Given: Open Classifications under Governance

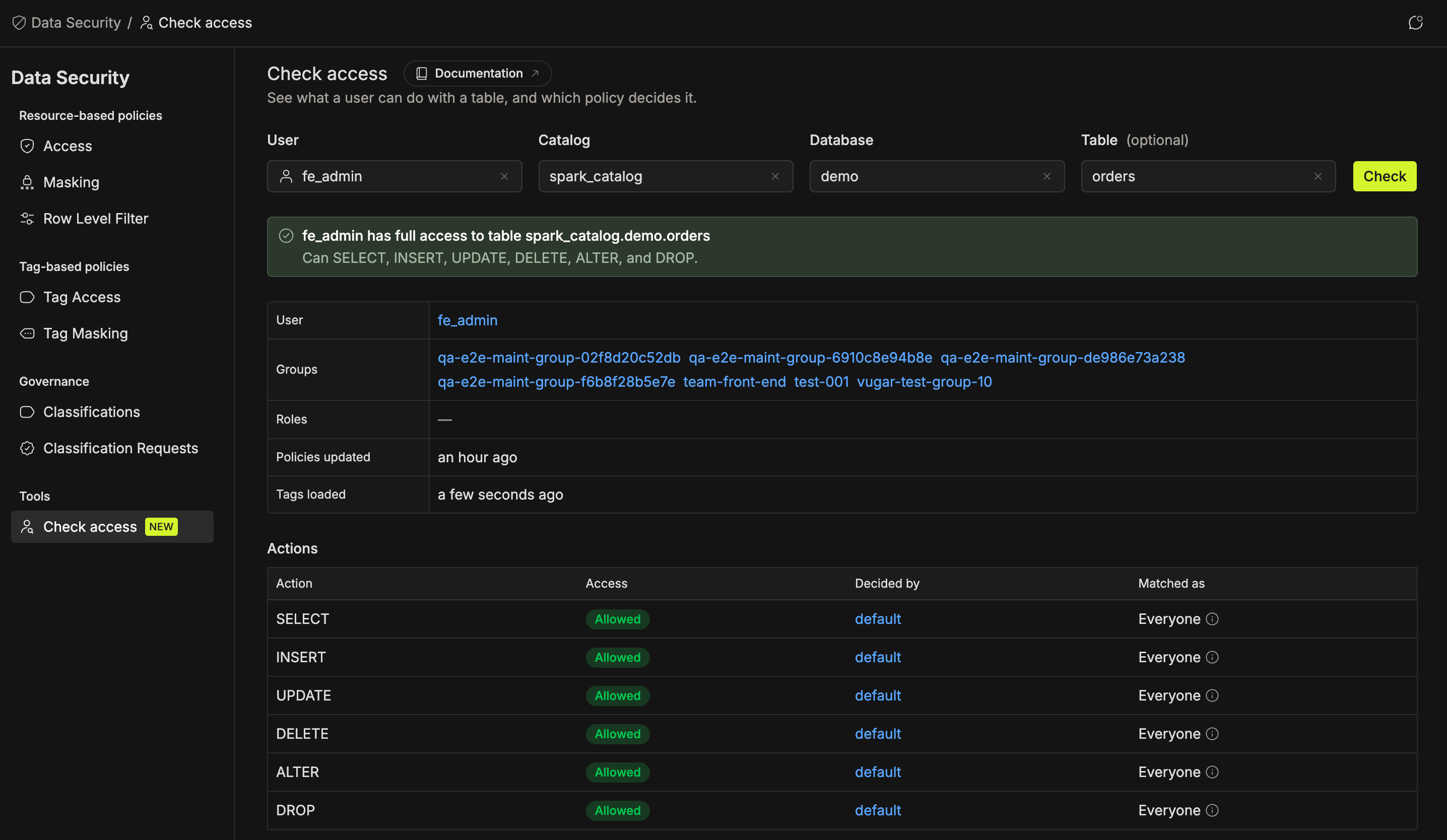Looking at the screenshot, I should 112,412.
